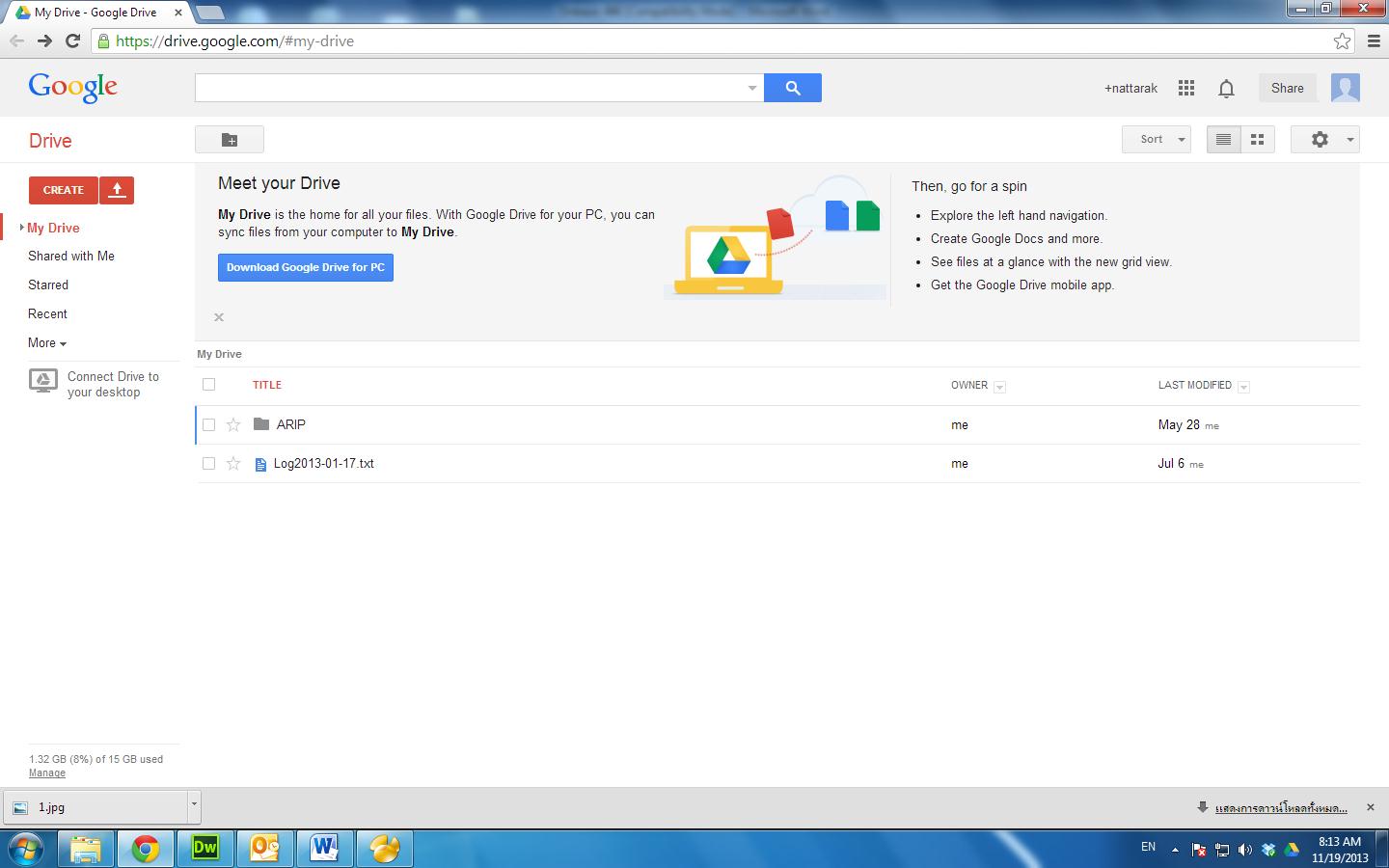Image resolution: width=1389 pixels, height=868 pixels.
Task: Click the red CREATE button
Action: (x=64, y=190)
